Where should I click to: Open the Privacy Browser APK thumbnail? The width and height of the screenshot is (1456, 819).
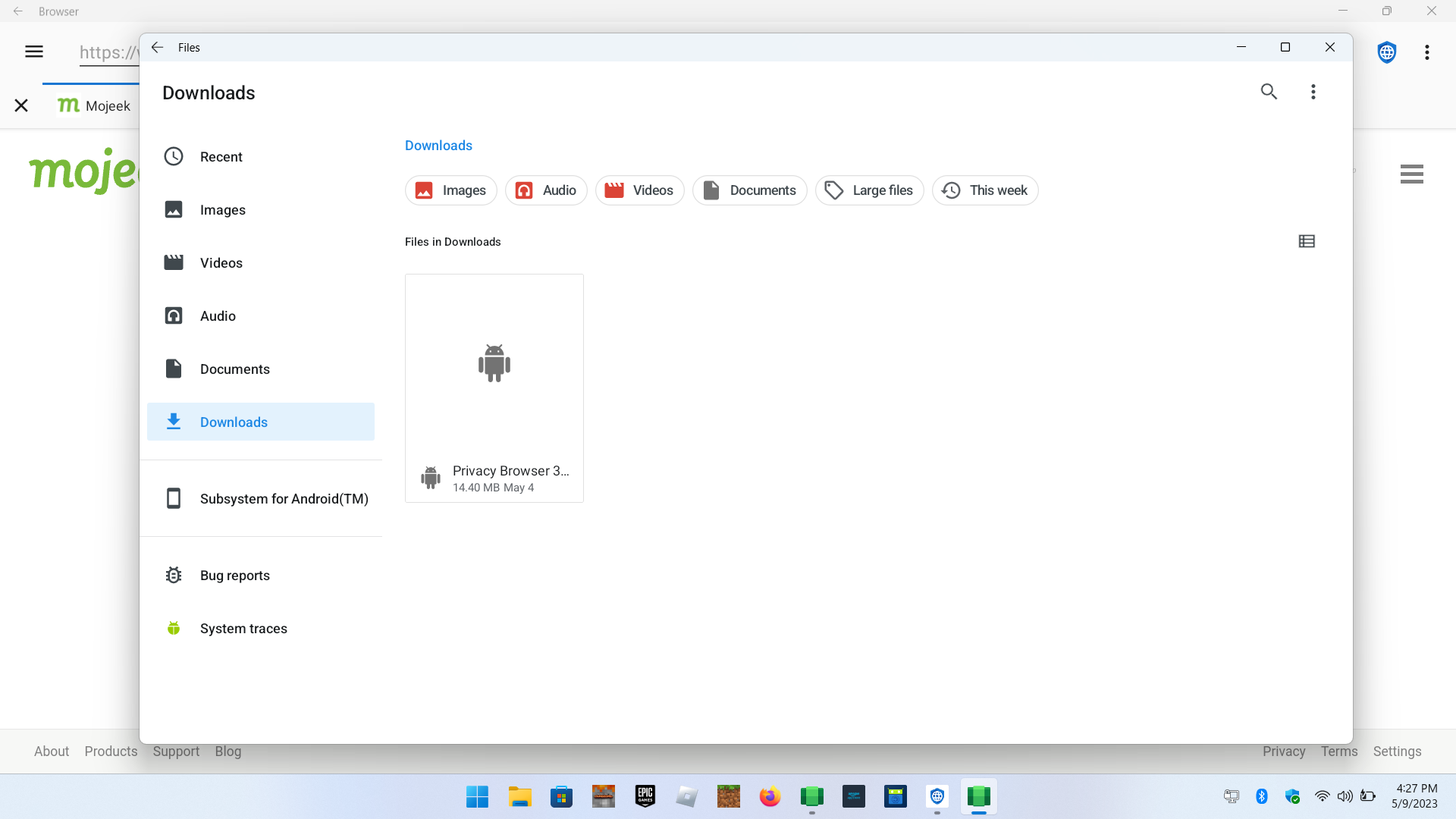tap(494, 363)
